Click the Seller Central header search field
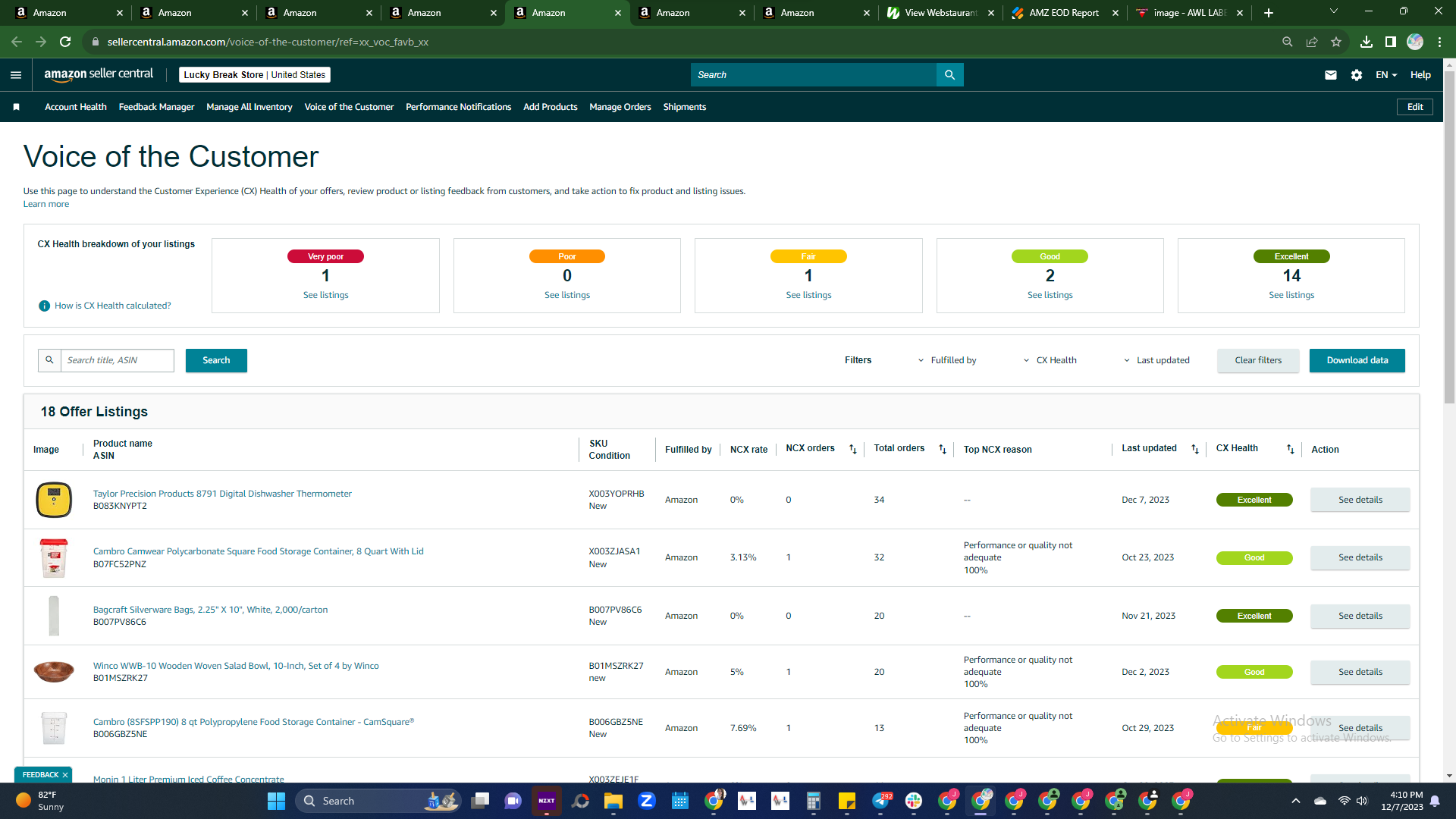 [814, 75]
